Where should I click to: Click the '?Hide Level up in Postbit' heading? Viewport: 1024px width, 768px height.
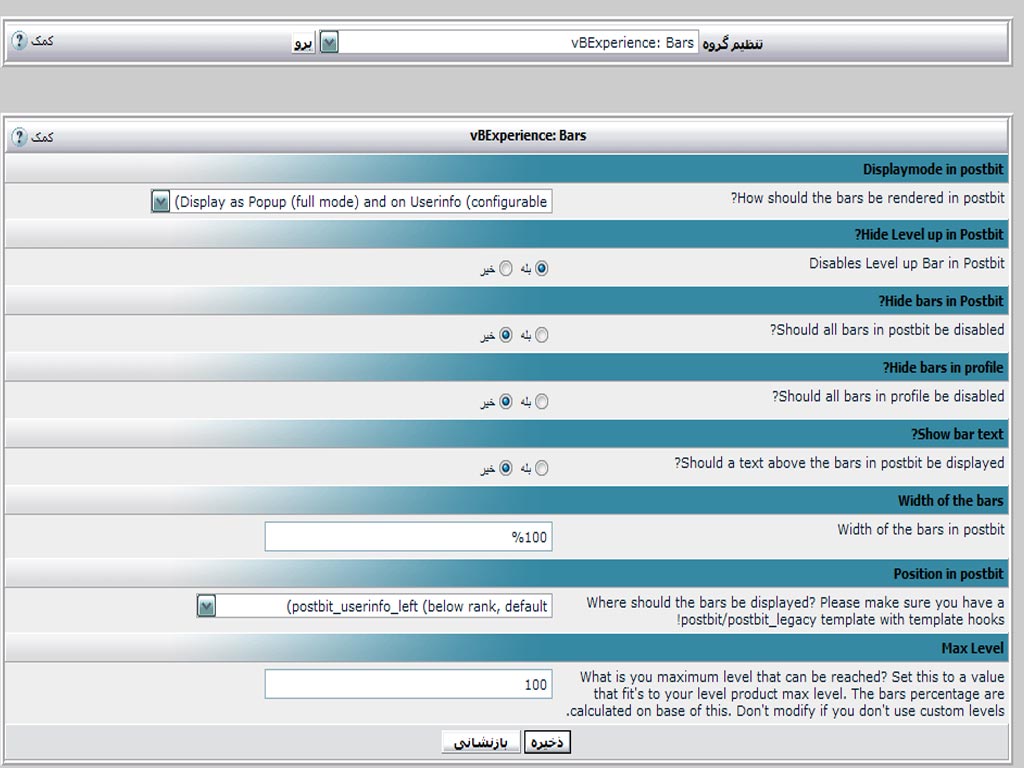[929, 234]
